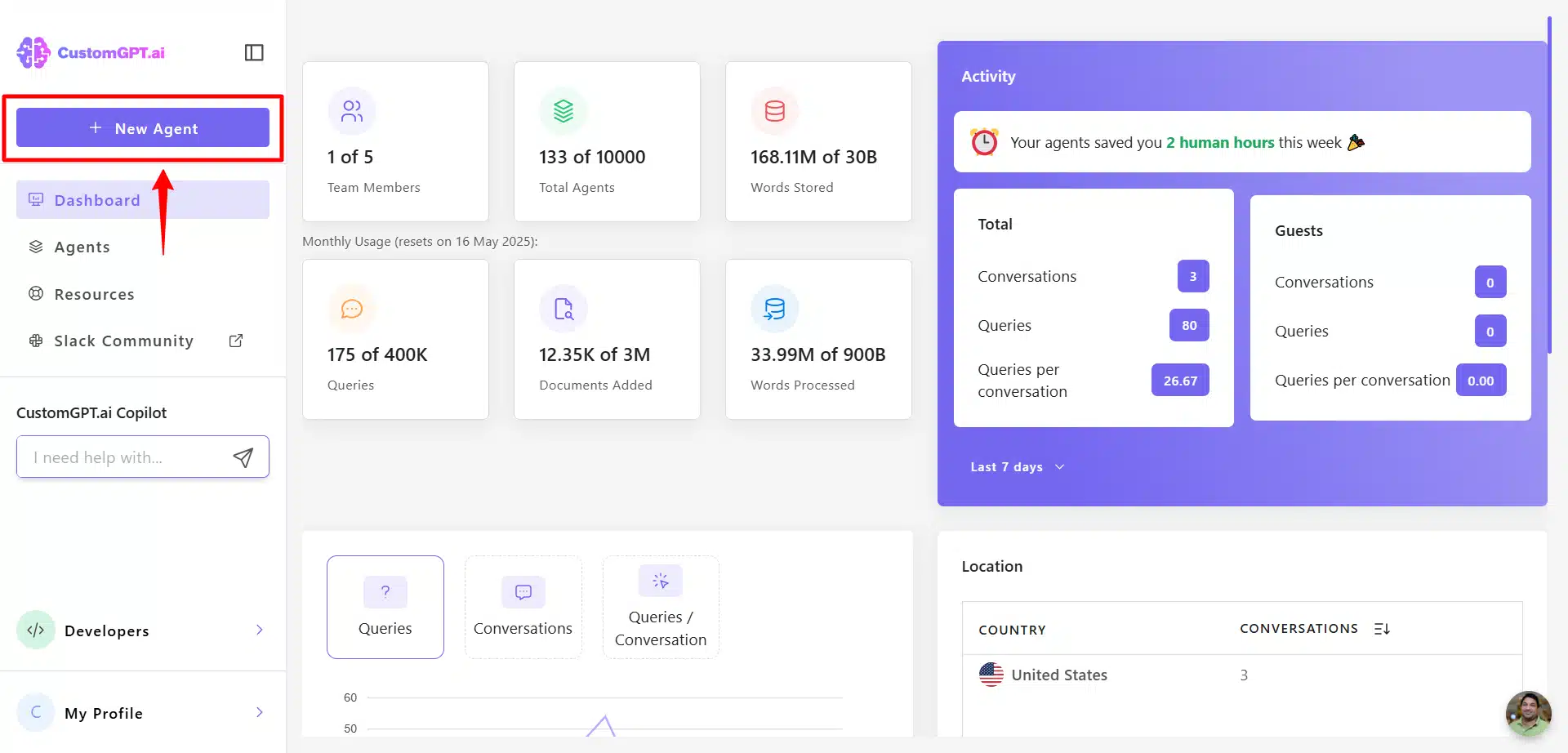The image size is (1568, 753).
Task: Click the Documents Added file search icon
Action: click(x=563, y=309)
